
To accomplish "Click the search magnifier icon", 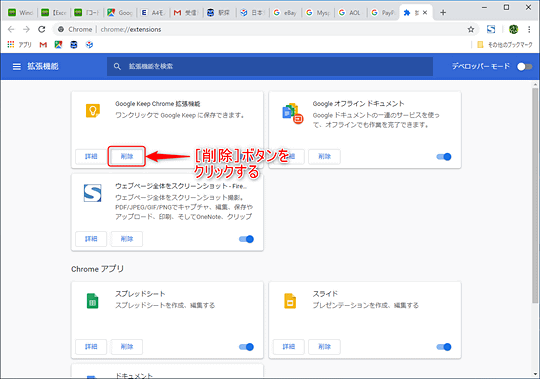I will pos(117,66).
